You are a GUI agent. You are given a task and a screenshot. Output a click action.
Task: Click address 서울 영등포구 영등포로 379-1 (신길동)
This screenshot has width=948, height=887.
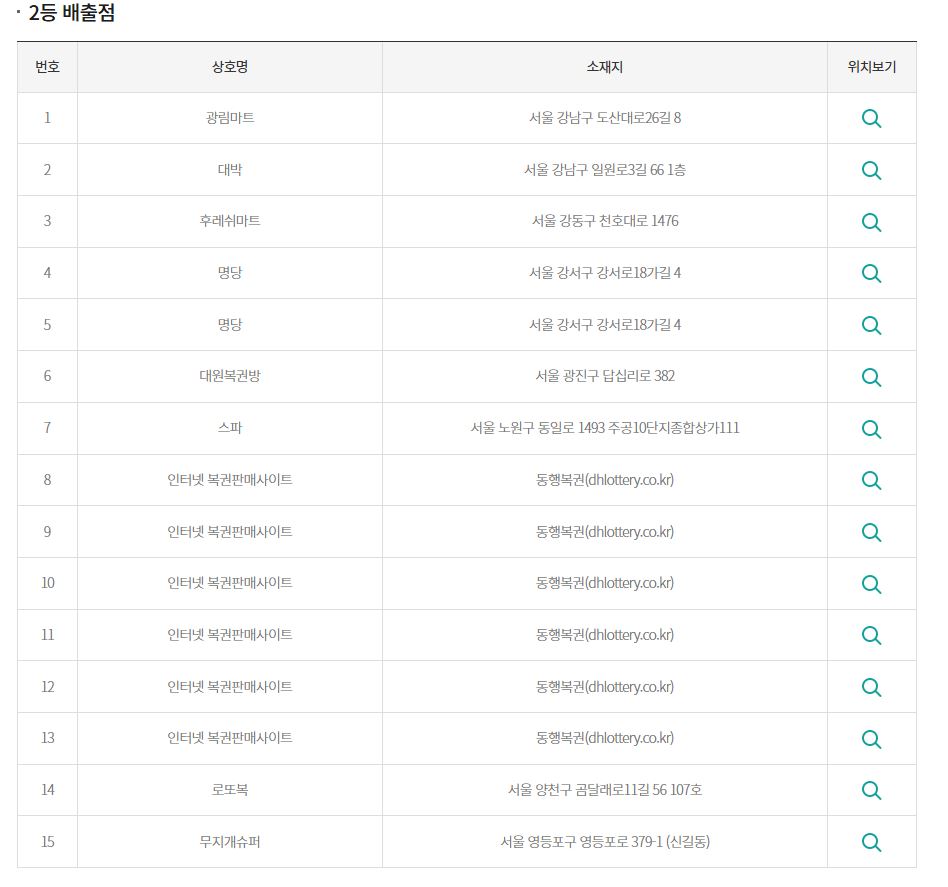[x=605, y=842]
